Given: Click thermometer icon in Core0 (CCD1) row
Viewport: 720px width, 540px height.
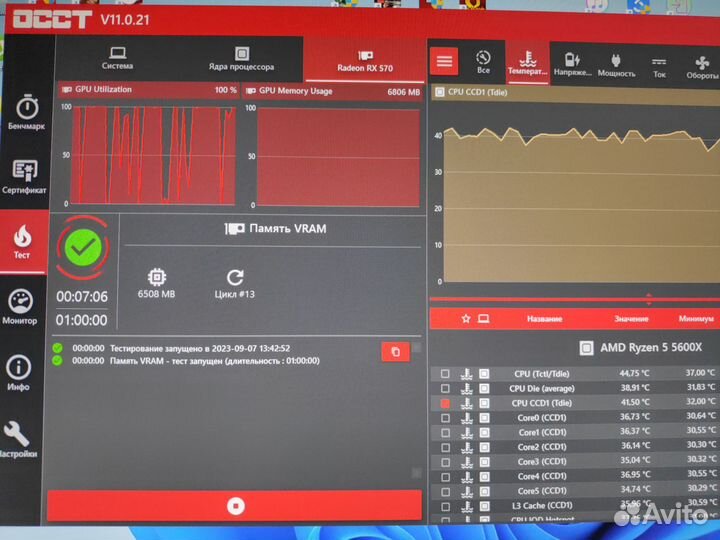Looking at the screenshot, I should [467, 418].
